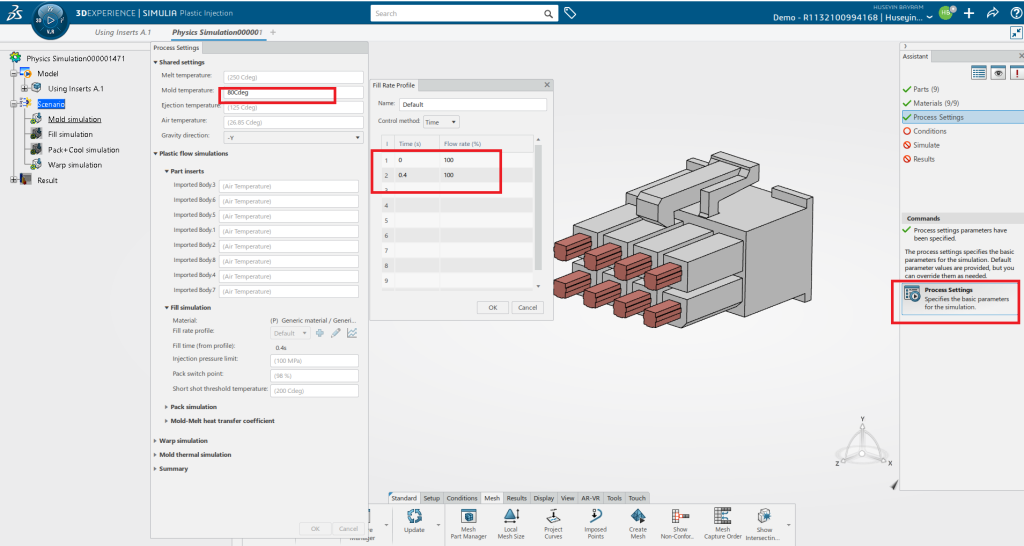Open the Conditions ribbon tab
Screen dimensions: 1024x546
[461, 497]
